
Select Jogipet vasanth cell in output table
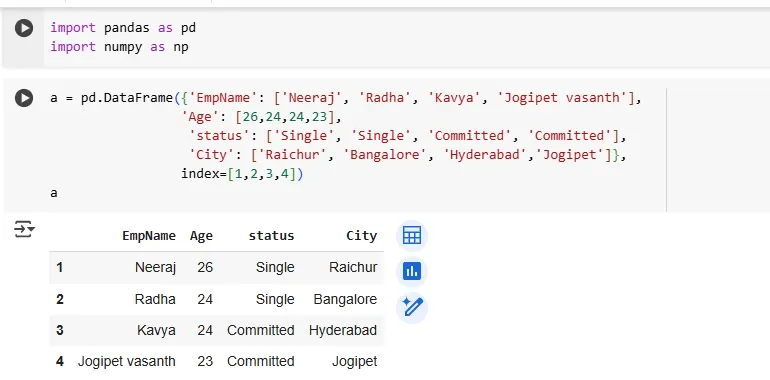(127, 362)
